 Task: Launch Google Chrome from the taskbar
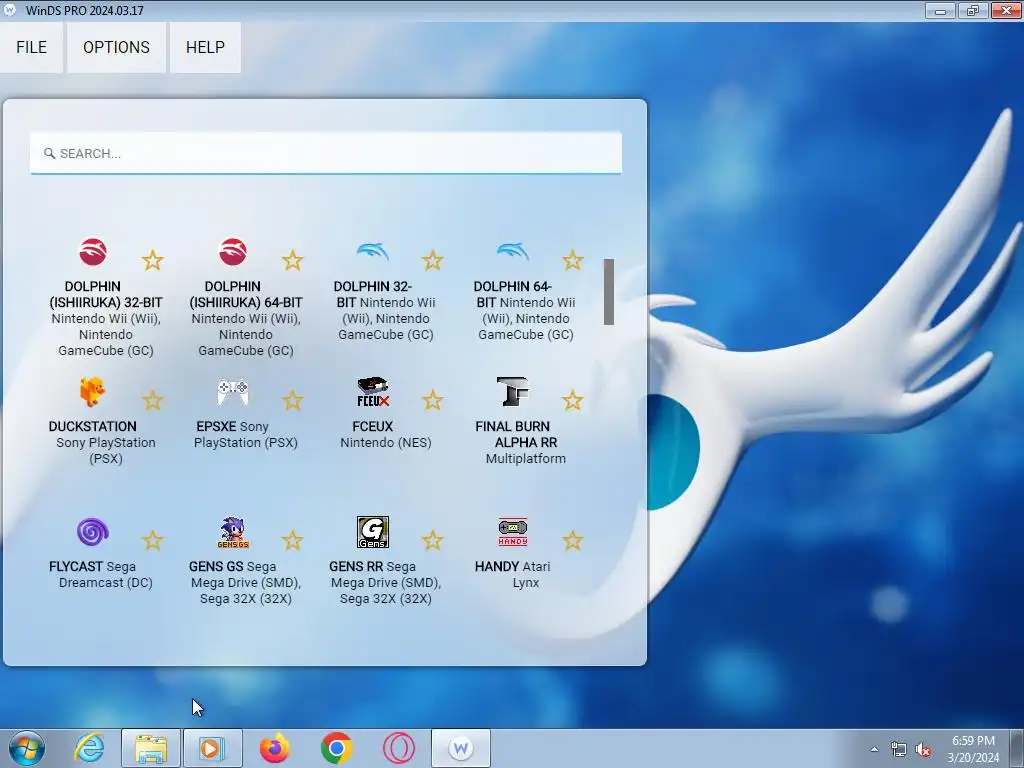pos(336,748)
